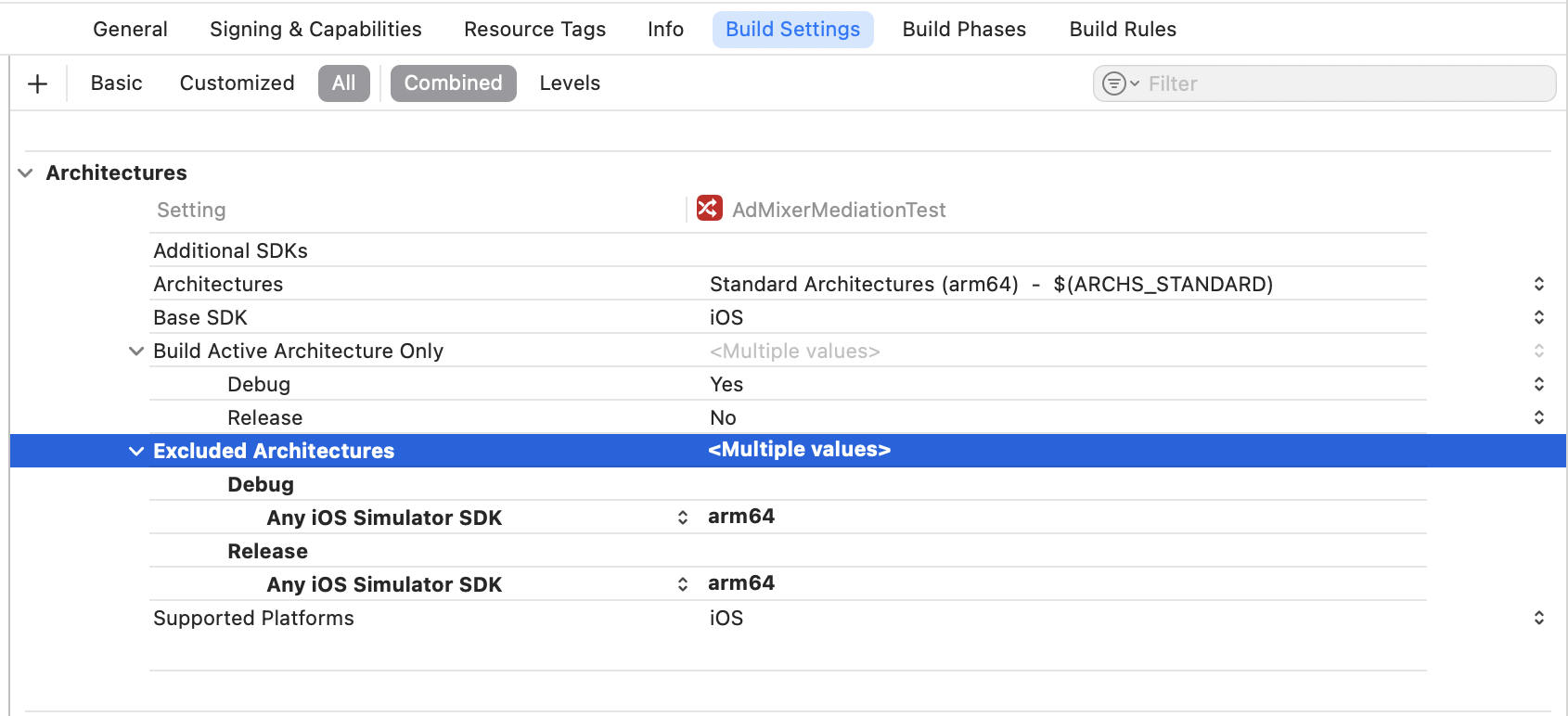Click the plus add build setting icon
This screenshot has height=716, width=1568.
38,84
